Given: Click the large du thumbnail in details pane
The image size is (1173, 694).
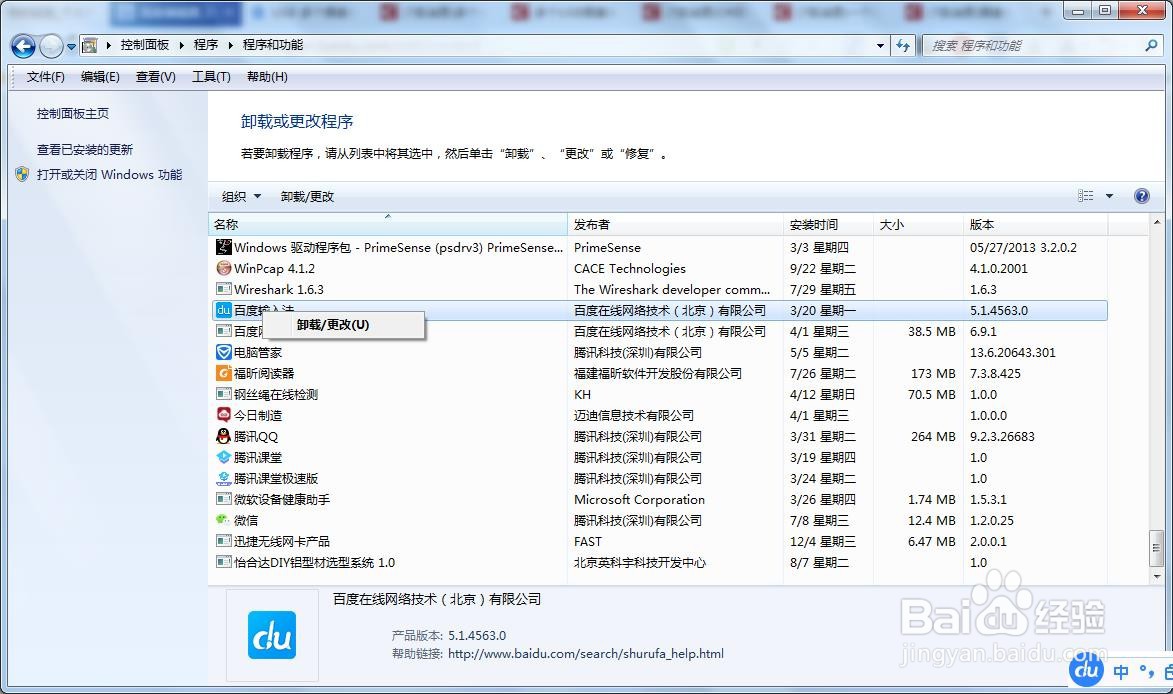Looking at the screenshot, I should click(272, 635).
